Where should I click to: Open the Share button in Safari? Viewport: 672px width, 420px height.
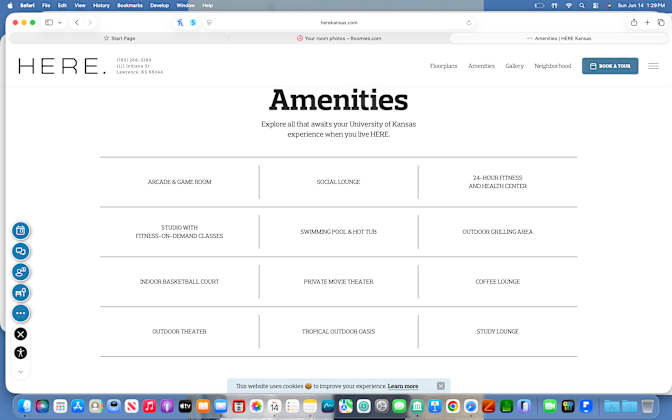point(634,22)
